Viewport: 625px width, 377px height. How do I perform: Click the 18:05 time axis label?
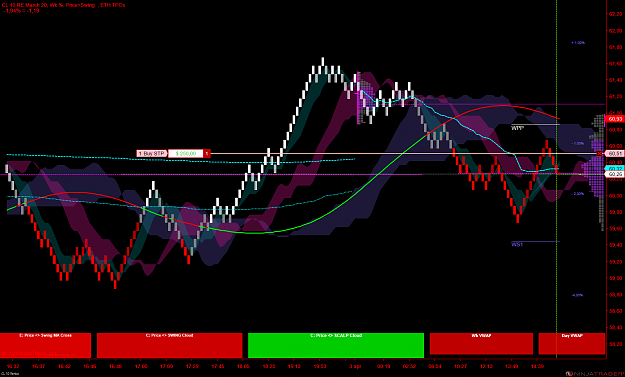(x=243, y=366)
